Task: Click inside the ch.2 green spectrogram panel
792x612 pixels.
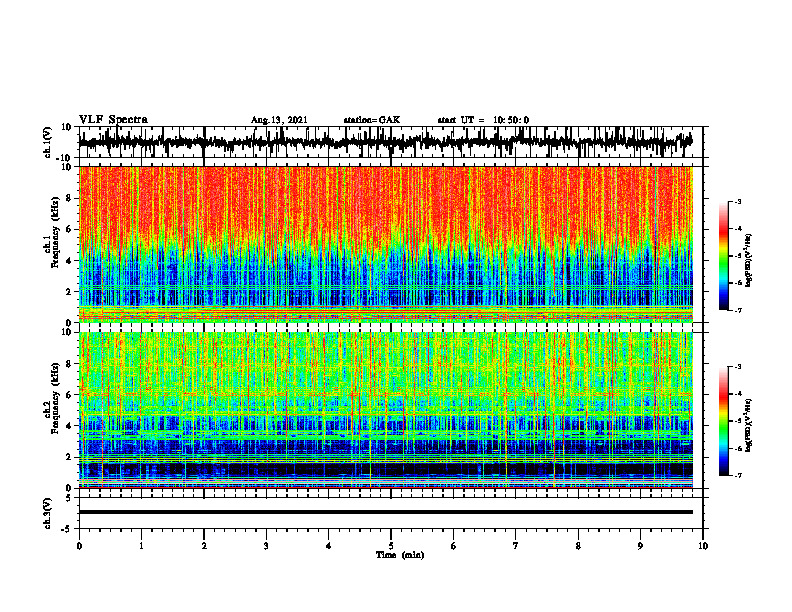Action: [x=385, y=410]
